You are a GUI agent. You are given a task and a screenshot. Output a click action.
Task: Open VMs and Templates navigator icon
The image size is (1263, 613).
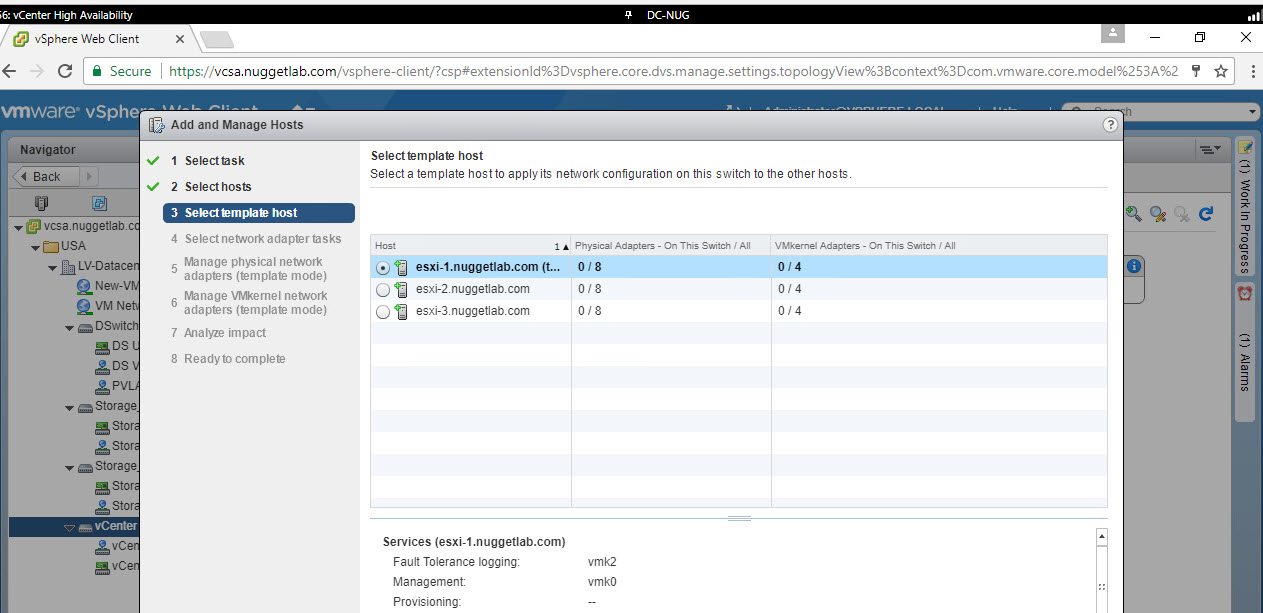(99, 202)
